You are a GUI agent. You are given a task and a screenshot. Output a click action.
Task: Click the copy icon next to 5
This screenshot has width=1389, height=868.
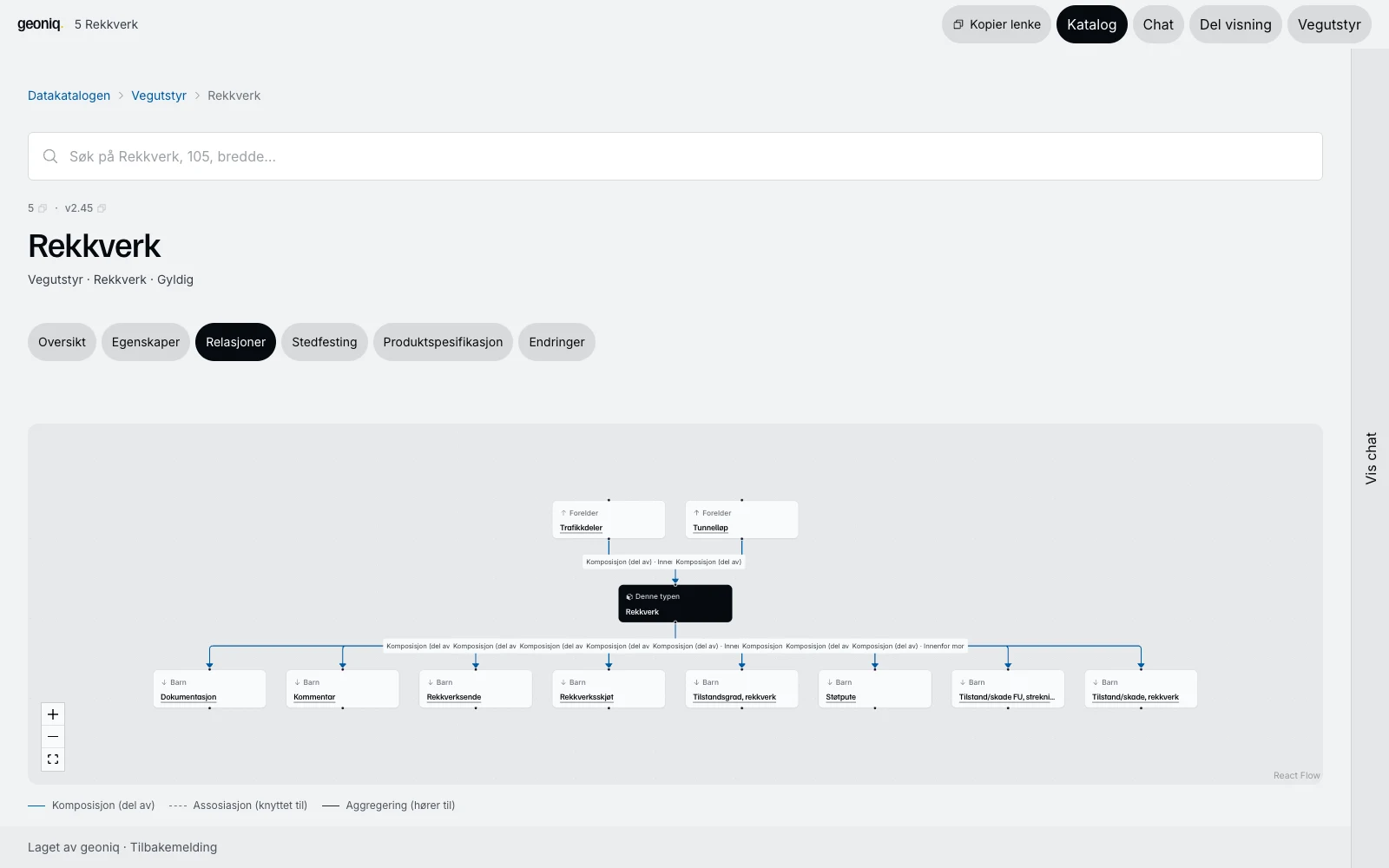pos(43,208)
